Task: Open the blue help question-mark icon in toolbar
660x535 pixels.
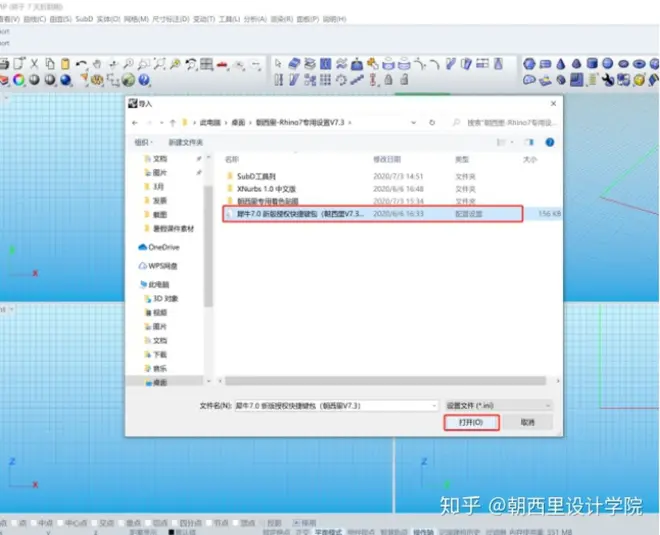Action: pyautogui.click(x=144, y=80)
